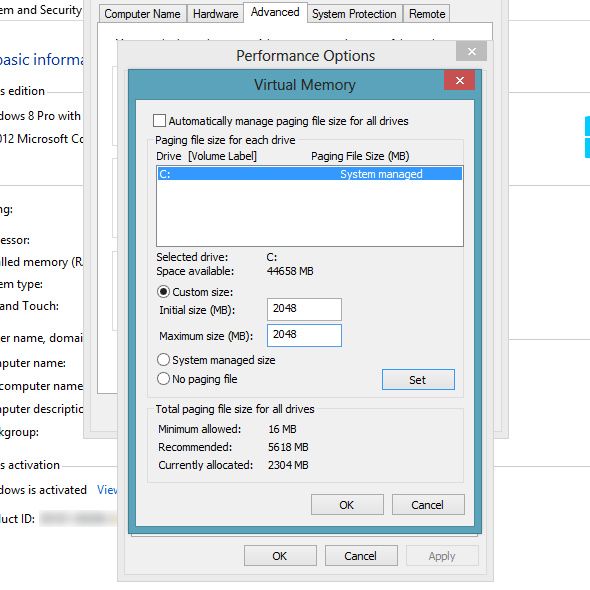
Task: Click Cancel in Performance Options window
Action: tap(361, 555)
